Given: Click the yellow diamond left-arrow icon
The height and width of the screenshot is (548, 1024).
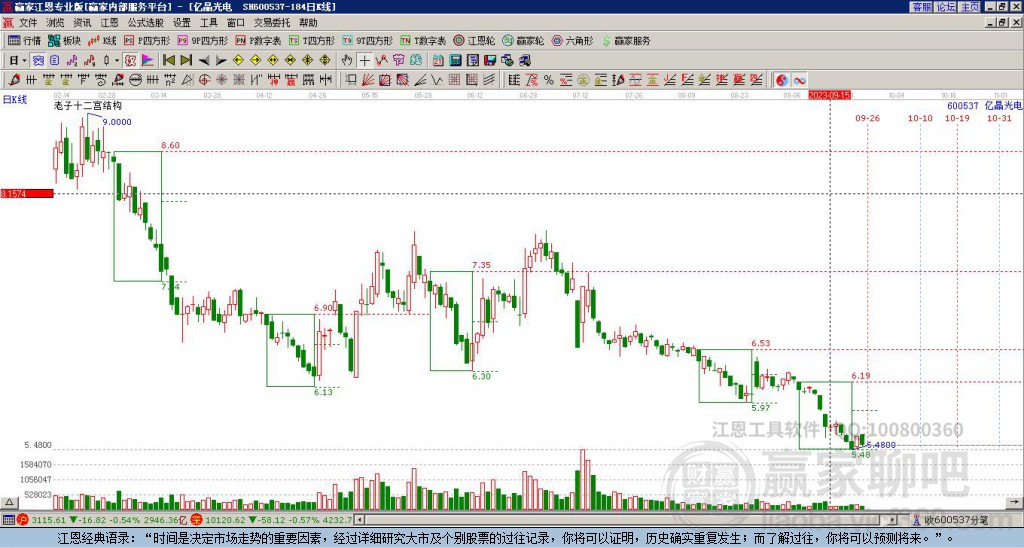Looking at the screenshot, I should (238, 61).
